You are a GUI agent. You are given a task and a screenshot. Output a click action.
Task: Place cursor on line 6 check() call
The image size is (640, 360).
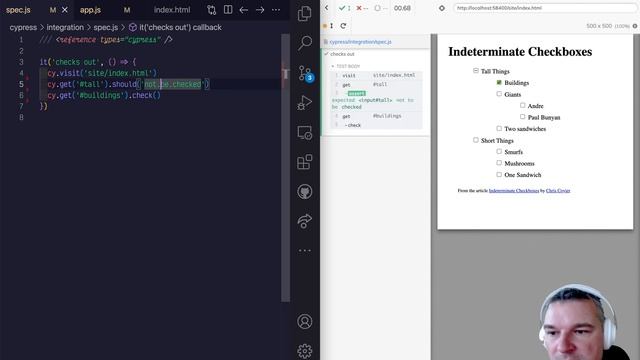tap(145, 96)
